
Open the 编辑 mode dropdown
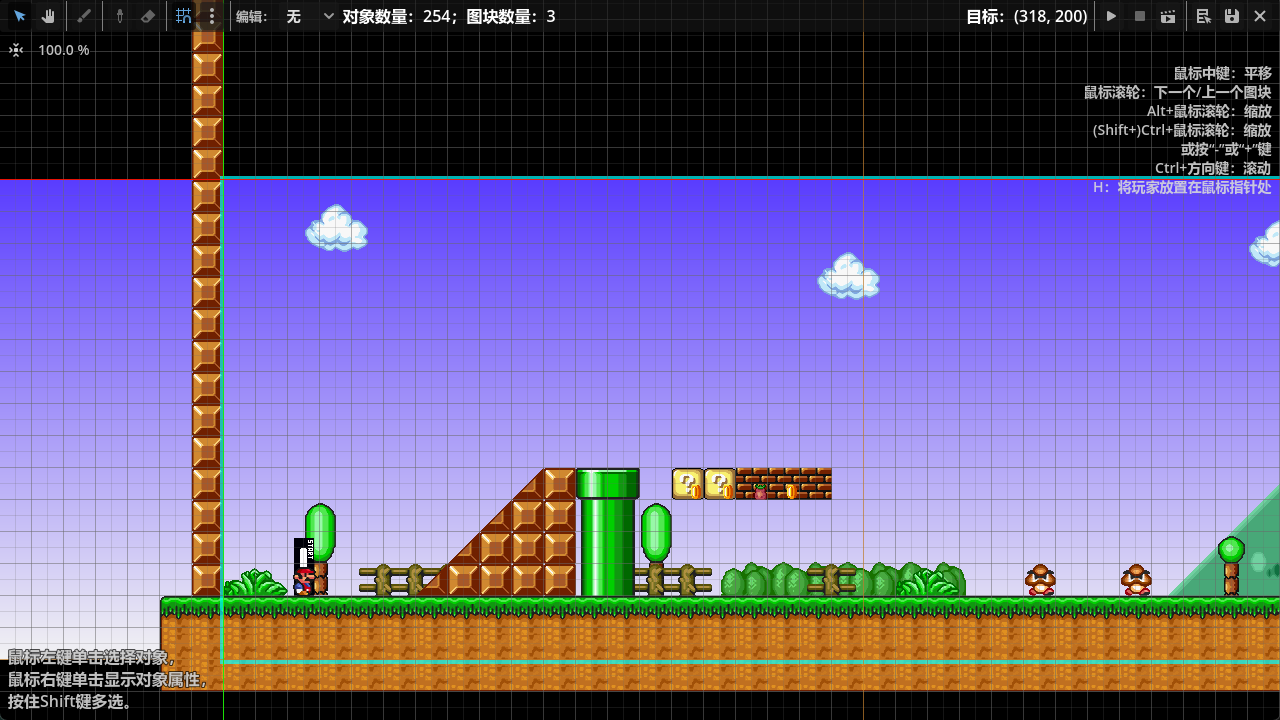(309, 16)
